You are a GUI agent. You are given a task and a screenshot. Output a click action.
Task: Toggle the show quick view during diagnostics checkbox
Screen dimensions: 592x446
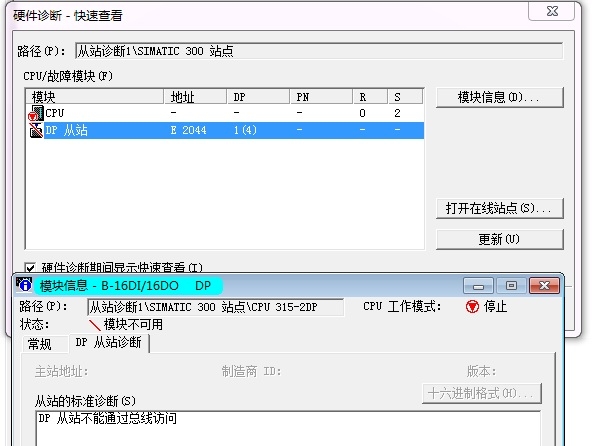[30, 268]
